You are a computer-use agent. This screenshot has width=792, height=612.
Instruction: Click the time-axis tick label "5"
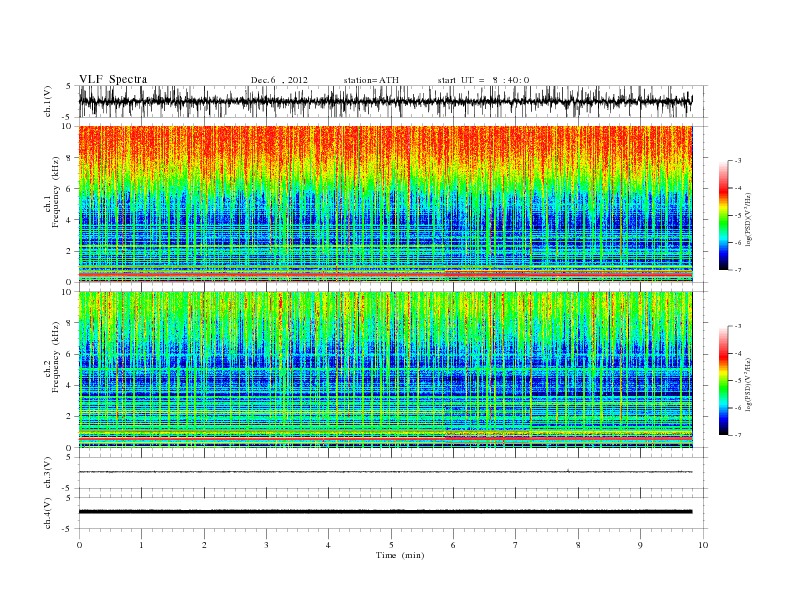click(391, 545)
